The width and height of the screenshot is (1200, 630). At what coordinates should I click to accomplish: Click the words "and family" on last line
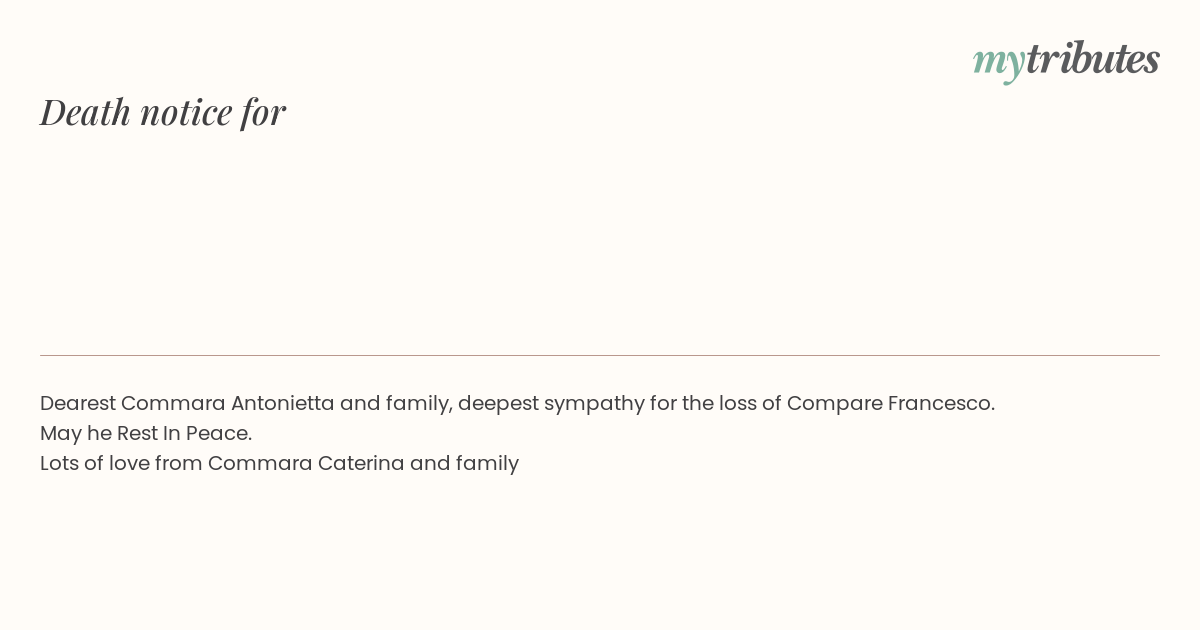[x=465, y=464]
